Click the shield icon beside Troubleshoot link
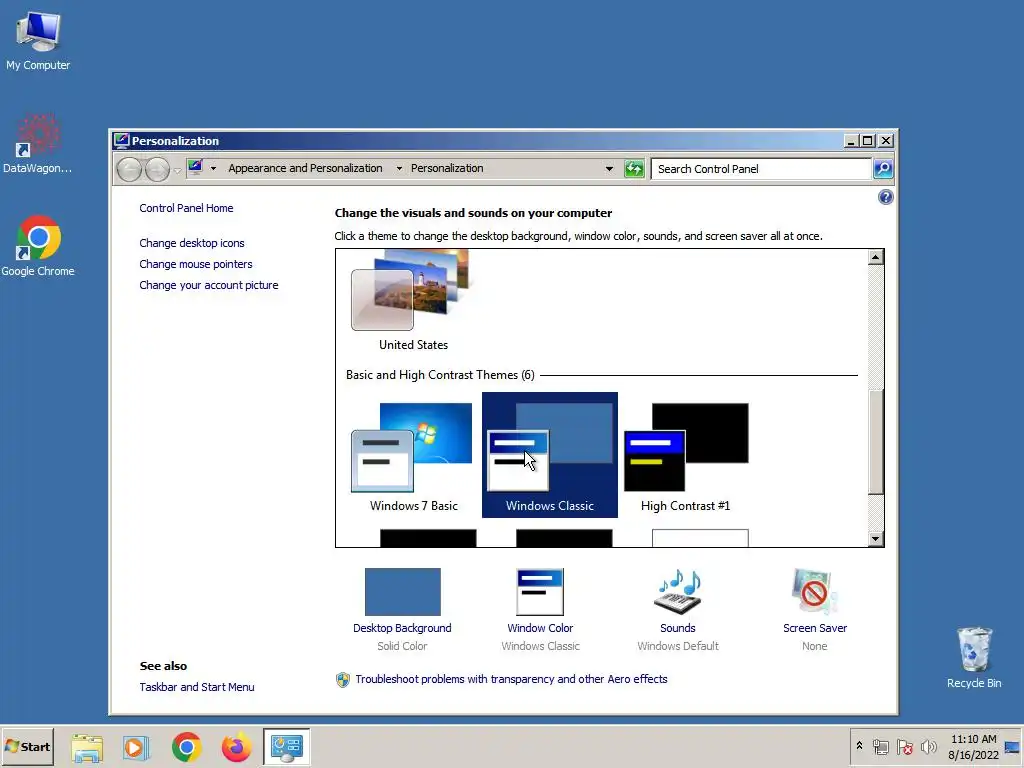 point(343,680)
